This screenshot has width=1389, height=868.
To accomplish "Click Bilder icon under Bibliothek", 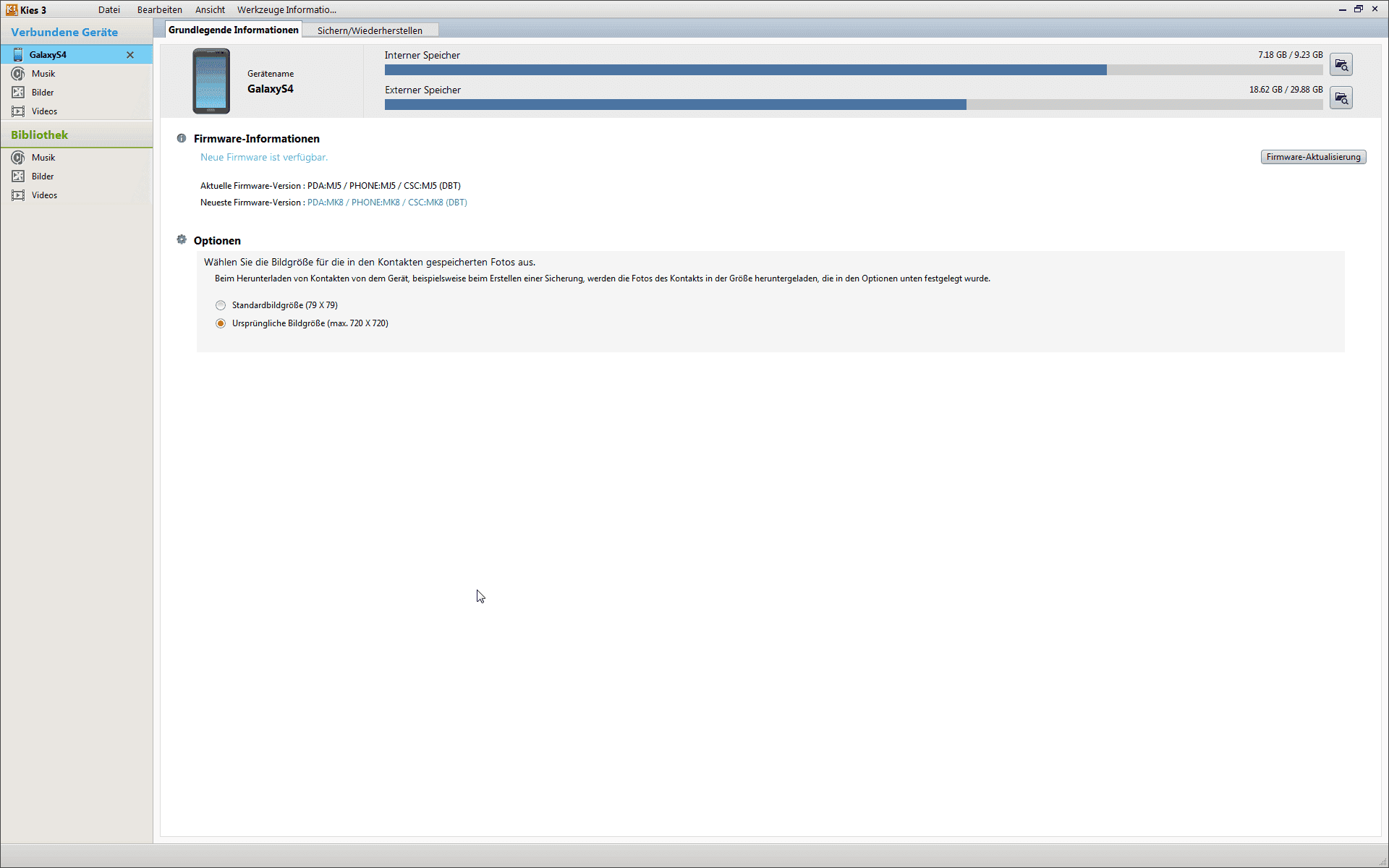I will tap(17, 176).
